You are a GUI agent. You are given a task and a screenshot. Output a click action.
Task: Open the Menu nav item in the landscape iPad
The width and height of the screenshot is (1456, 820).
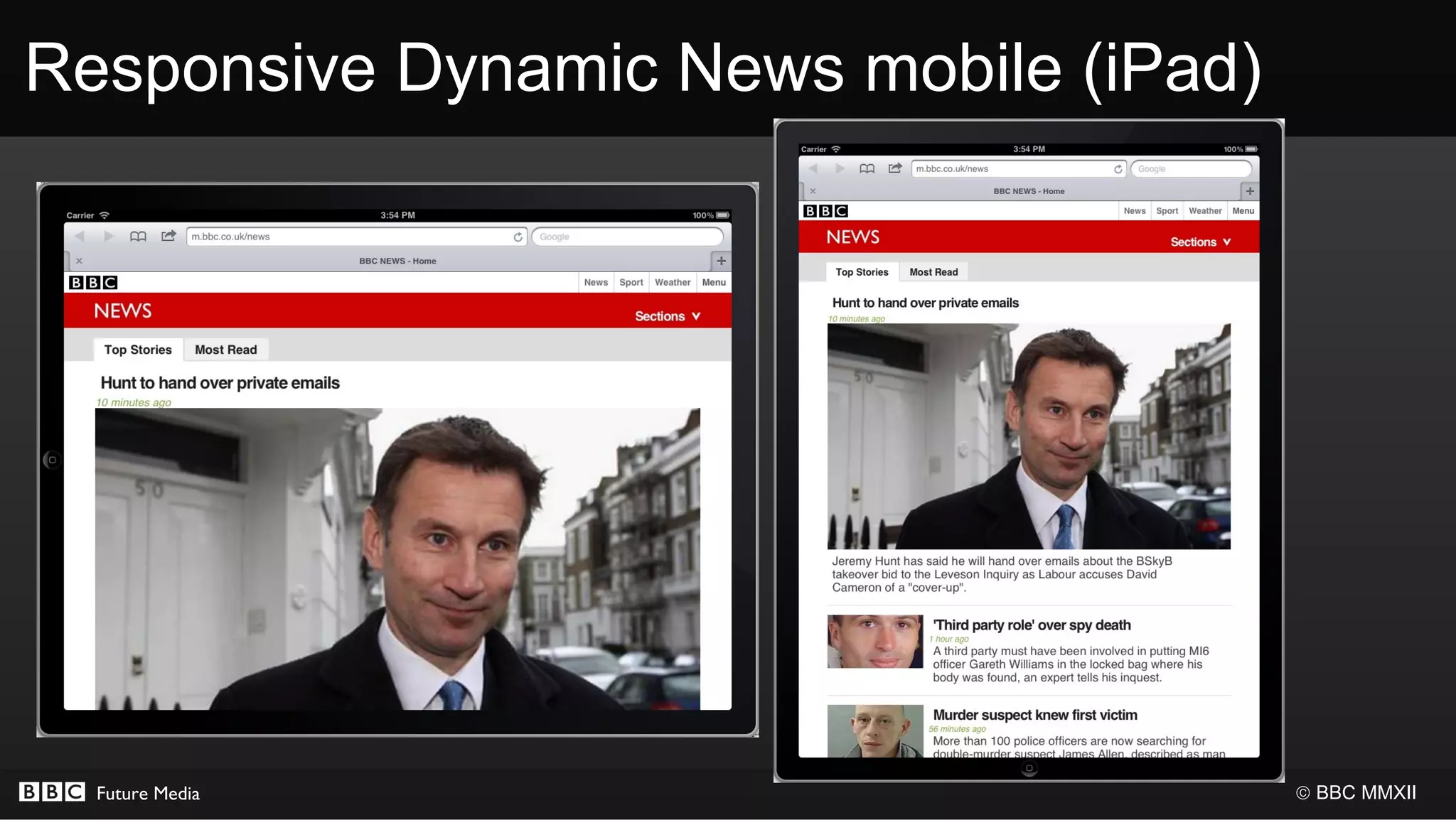click(714, 282)
